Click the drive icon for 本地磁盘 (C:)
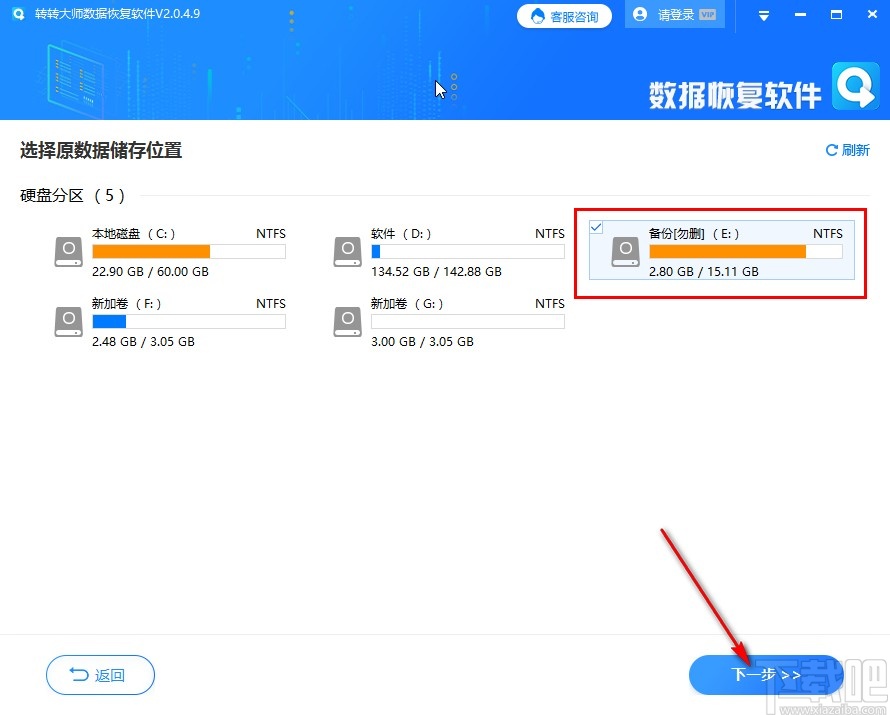Screen dimensions: 890x715 (67, 251)
